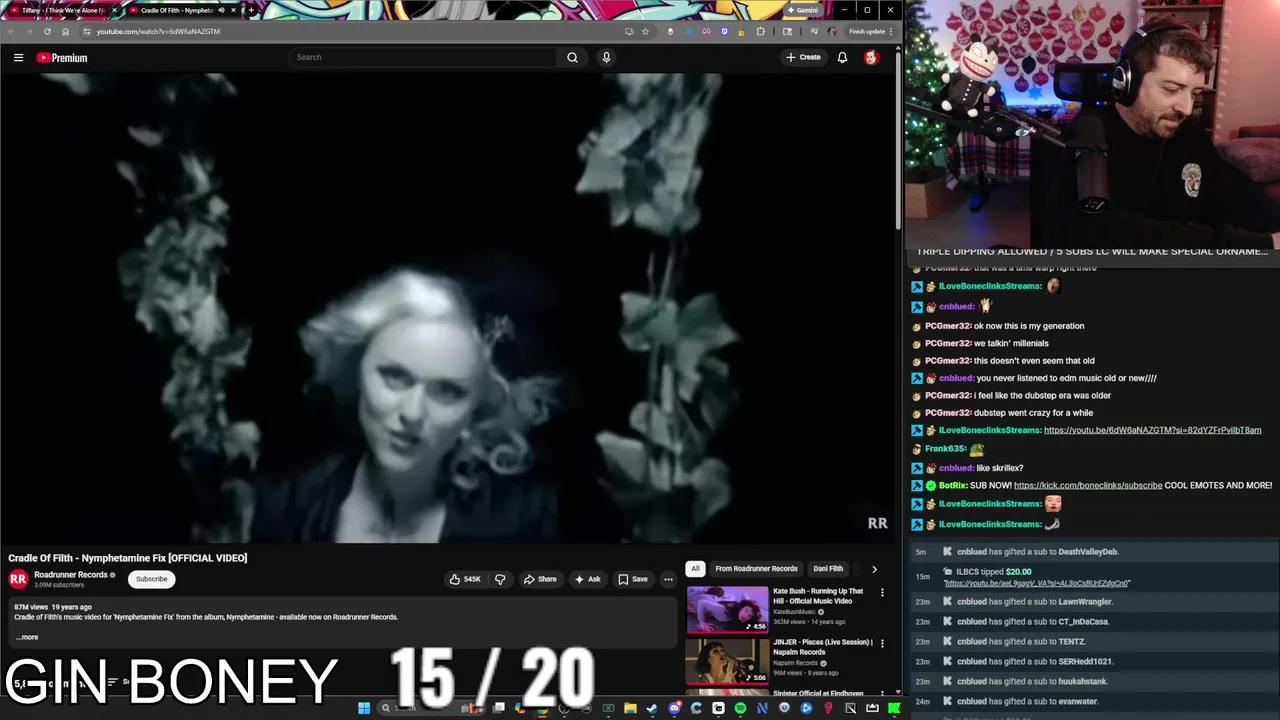Open Steam from the taskbar

(652, 708)
